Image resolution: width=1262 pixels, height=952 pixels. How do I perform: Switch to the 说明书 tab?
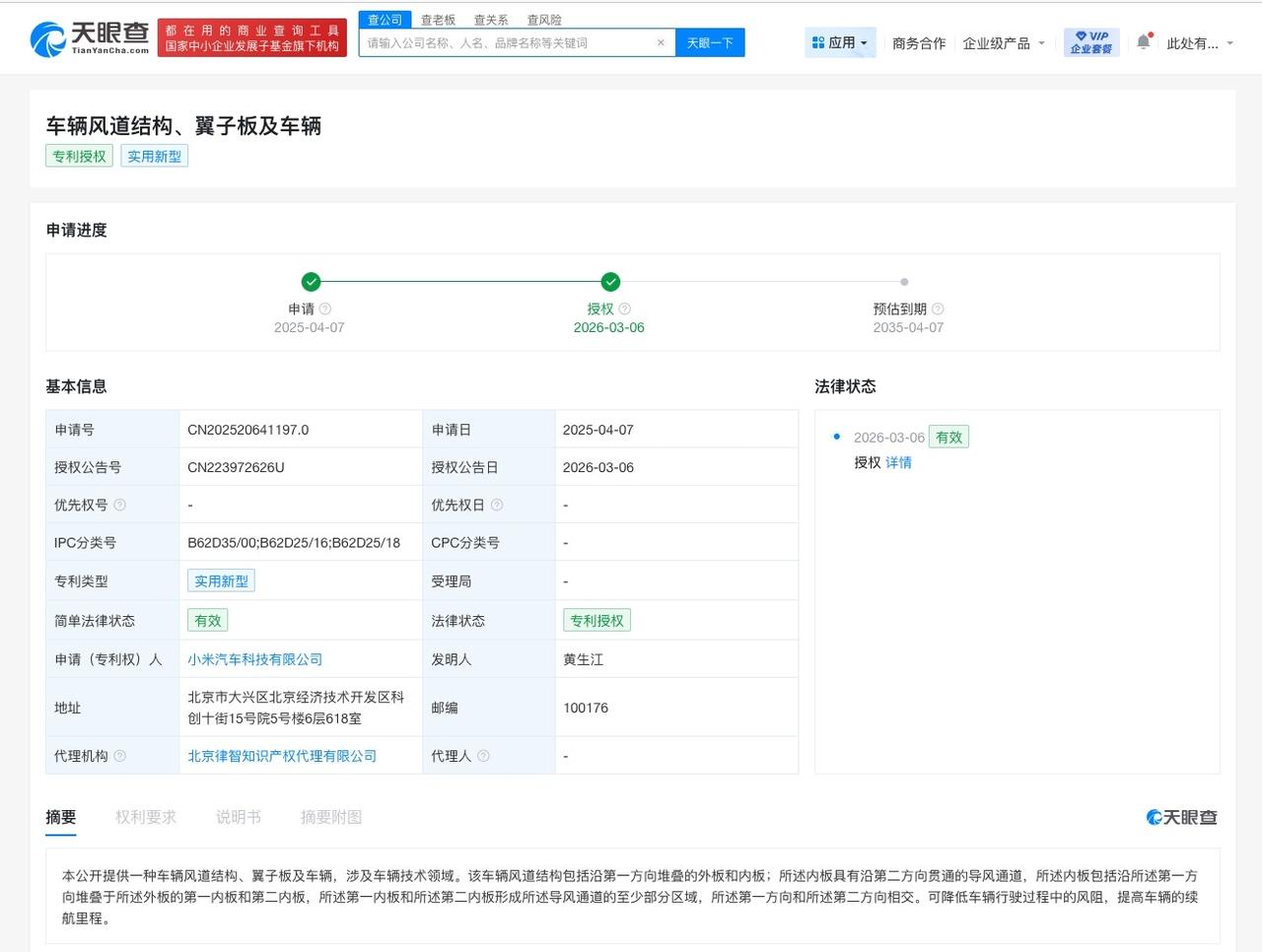[239, 817]
